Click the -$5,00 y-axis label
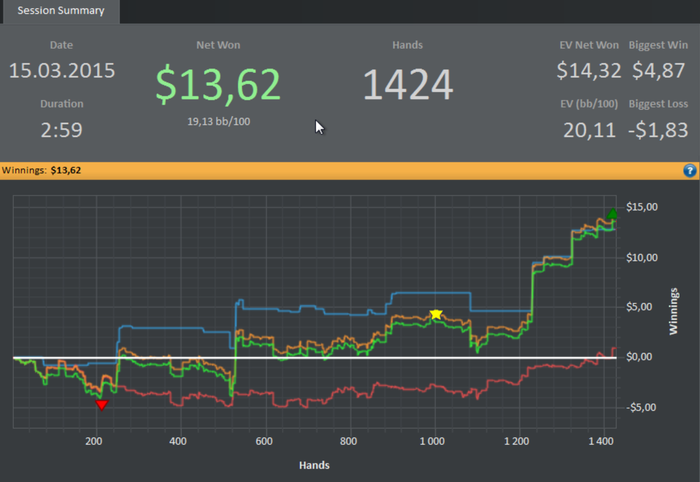Image resolution: width=700 pixels, height=482 pixels. pos(641,407)
